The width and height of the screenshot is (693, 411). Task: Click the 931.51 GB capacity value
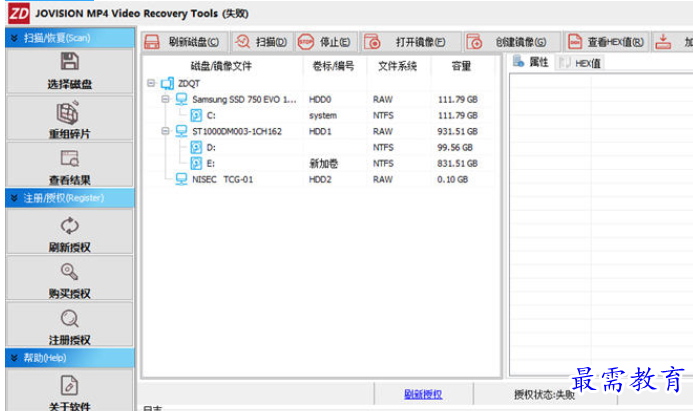click(457, 131)
